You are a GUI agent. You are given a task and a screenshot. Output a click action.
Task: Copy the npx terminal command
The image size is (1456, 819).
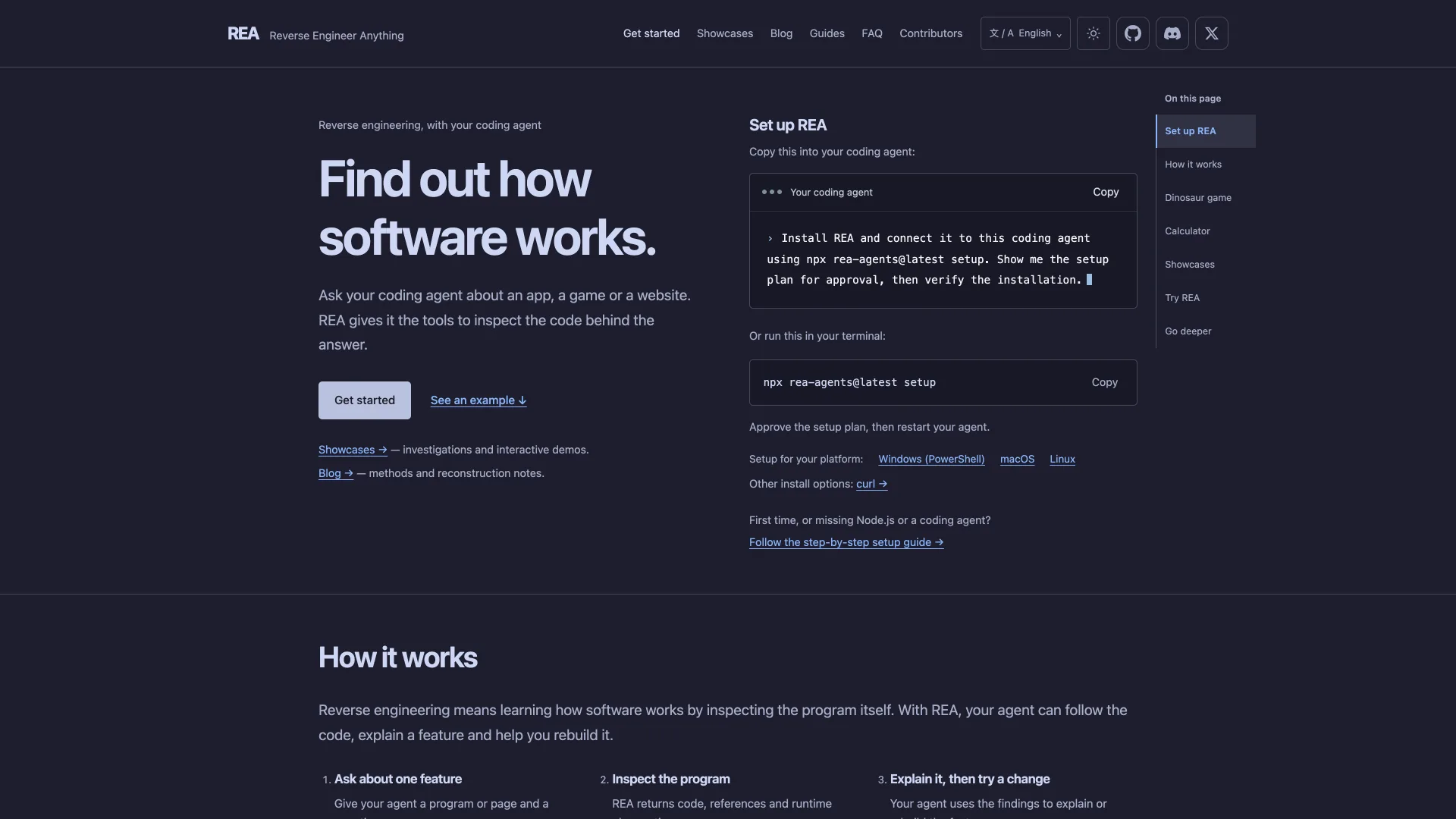click(1104, 383)
